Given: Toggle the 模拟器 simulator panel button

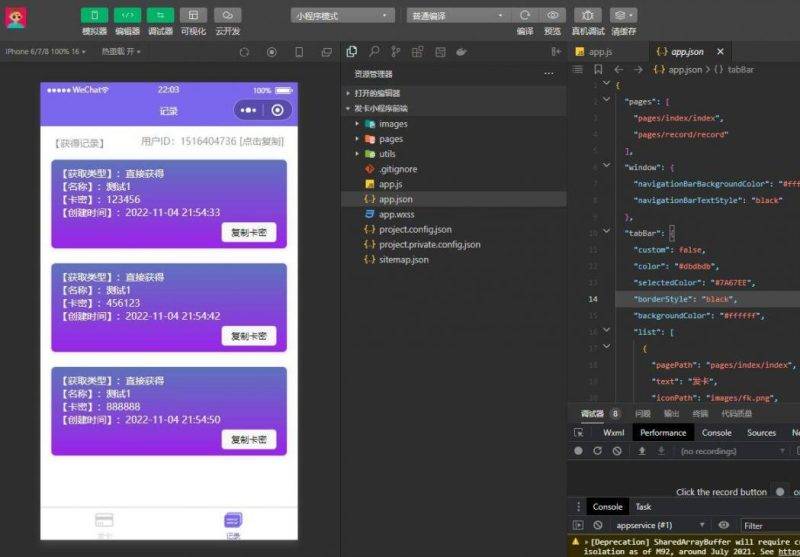Looking at the screenshot, I should pyautogui.click(x=94, y=15).
